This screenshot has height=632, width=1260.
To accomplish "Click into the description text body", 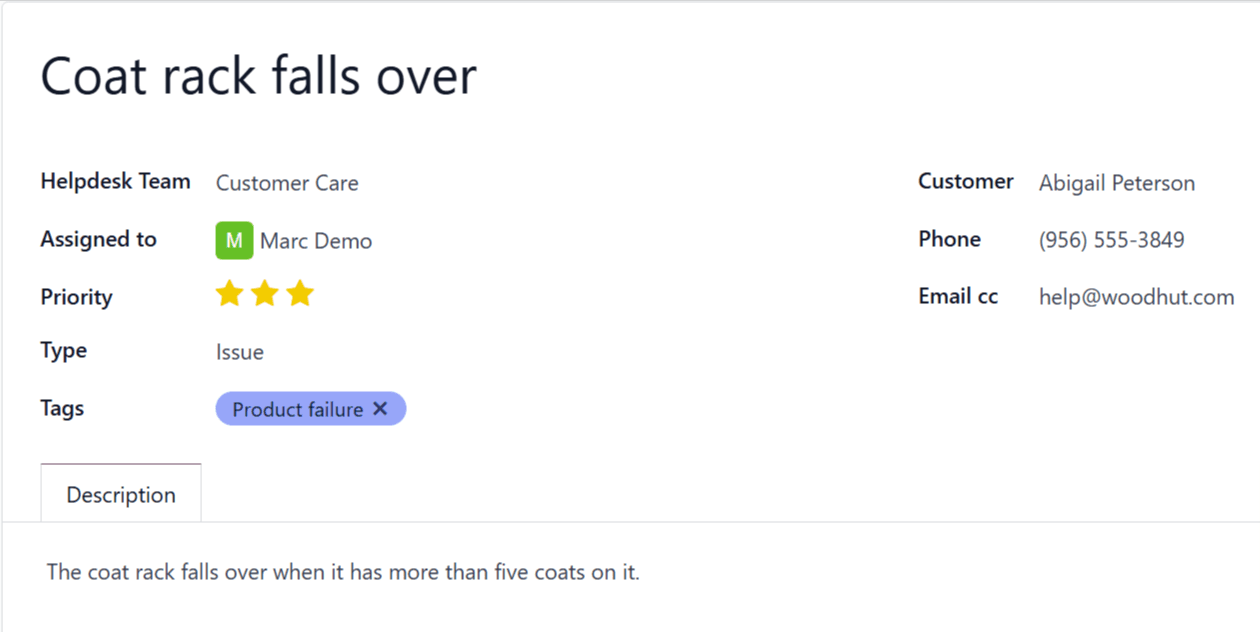I will (343, 573).
